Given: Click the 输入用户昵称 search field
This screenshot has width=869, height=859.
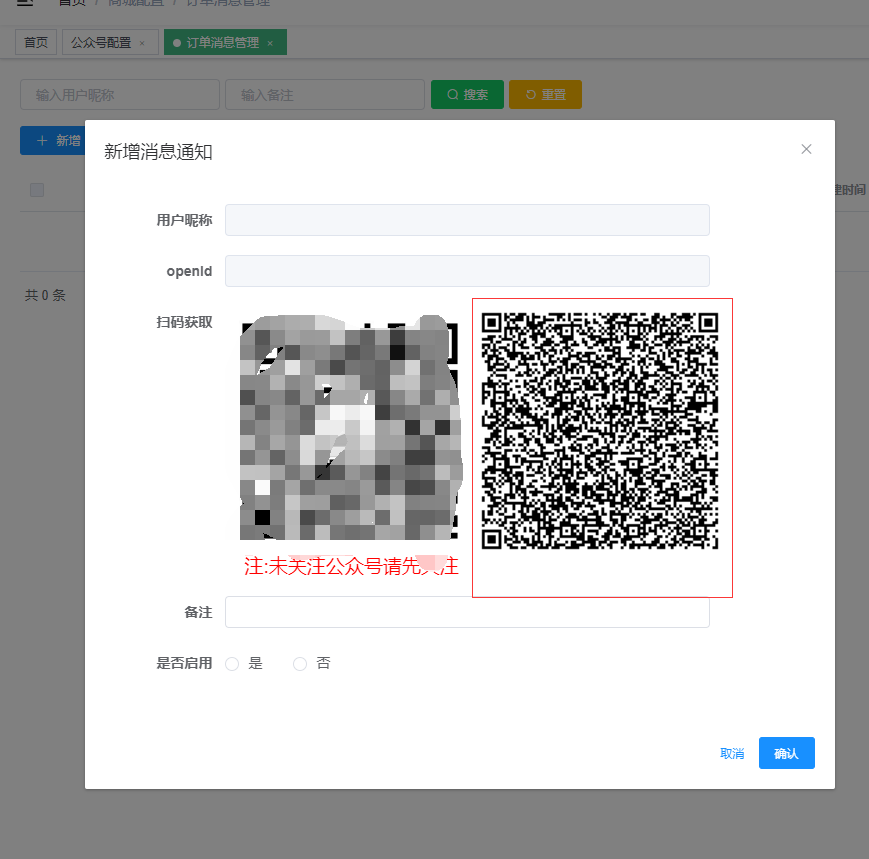Looking at the screenshot, I should (x=120, y=95).
